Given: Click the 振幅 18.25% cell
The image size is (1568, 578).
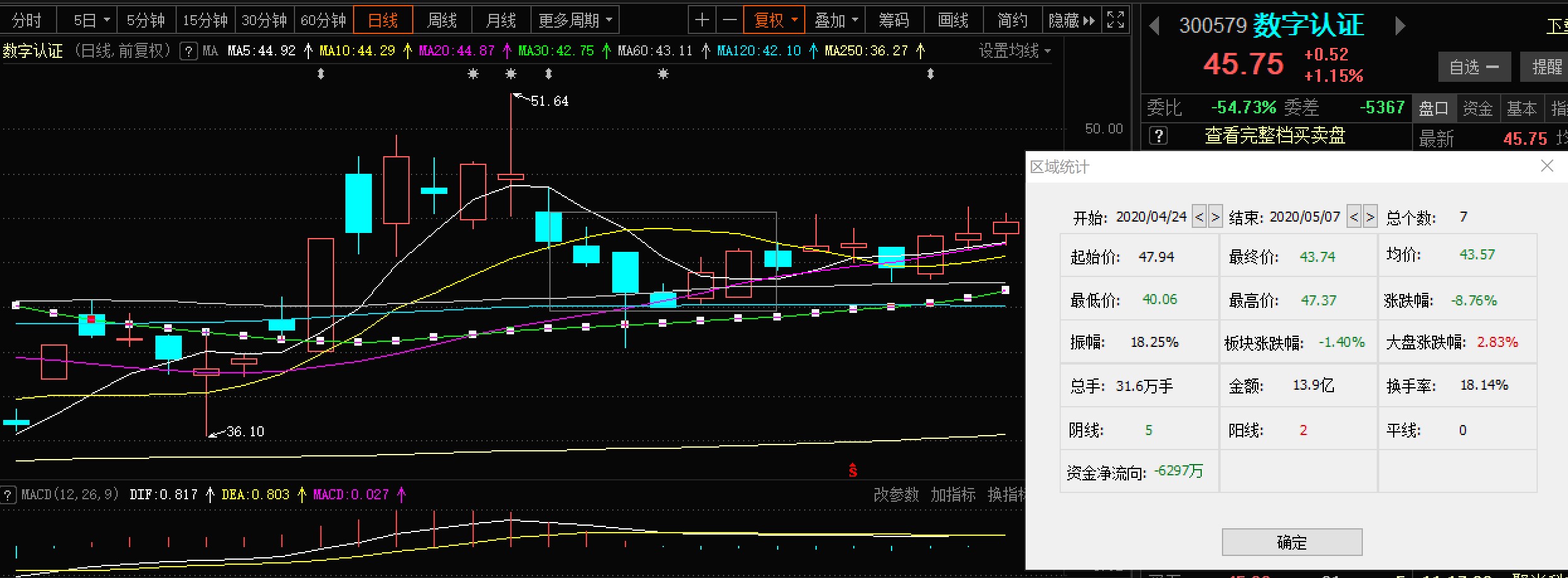Looking at the screenshot, I should click(x=1139, y=342).
